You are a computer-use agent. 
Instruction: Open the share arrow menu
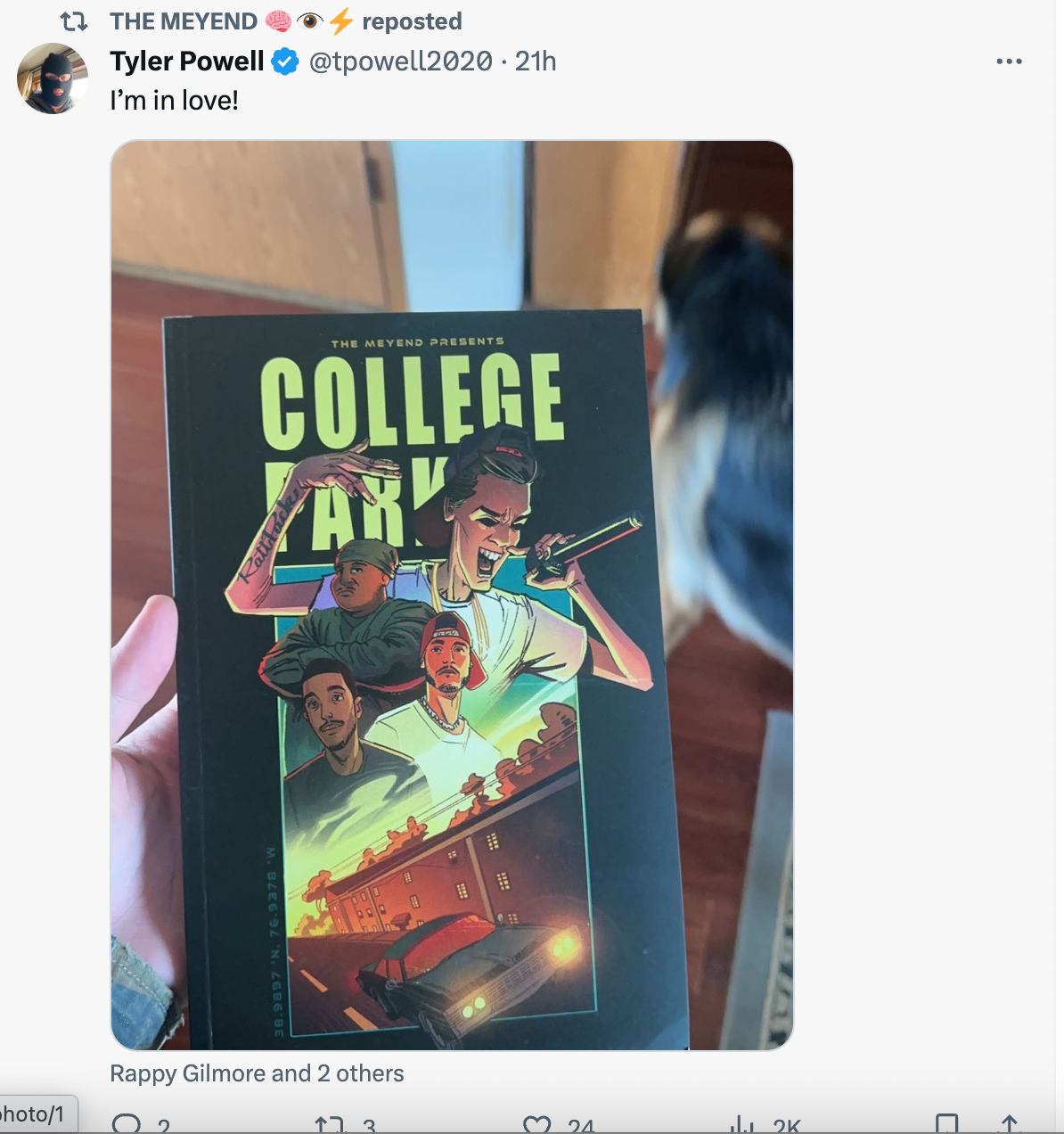point(1009,1125)
